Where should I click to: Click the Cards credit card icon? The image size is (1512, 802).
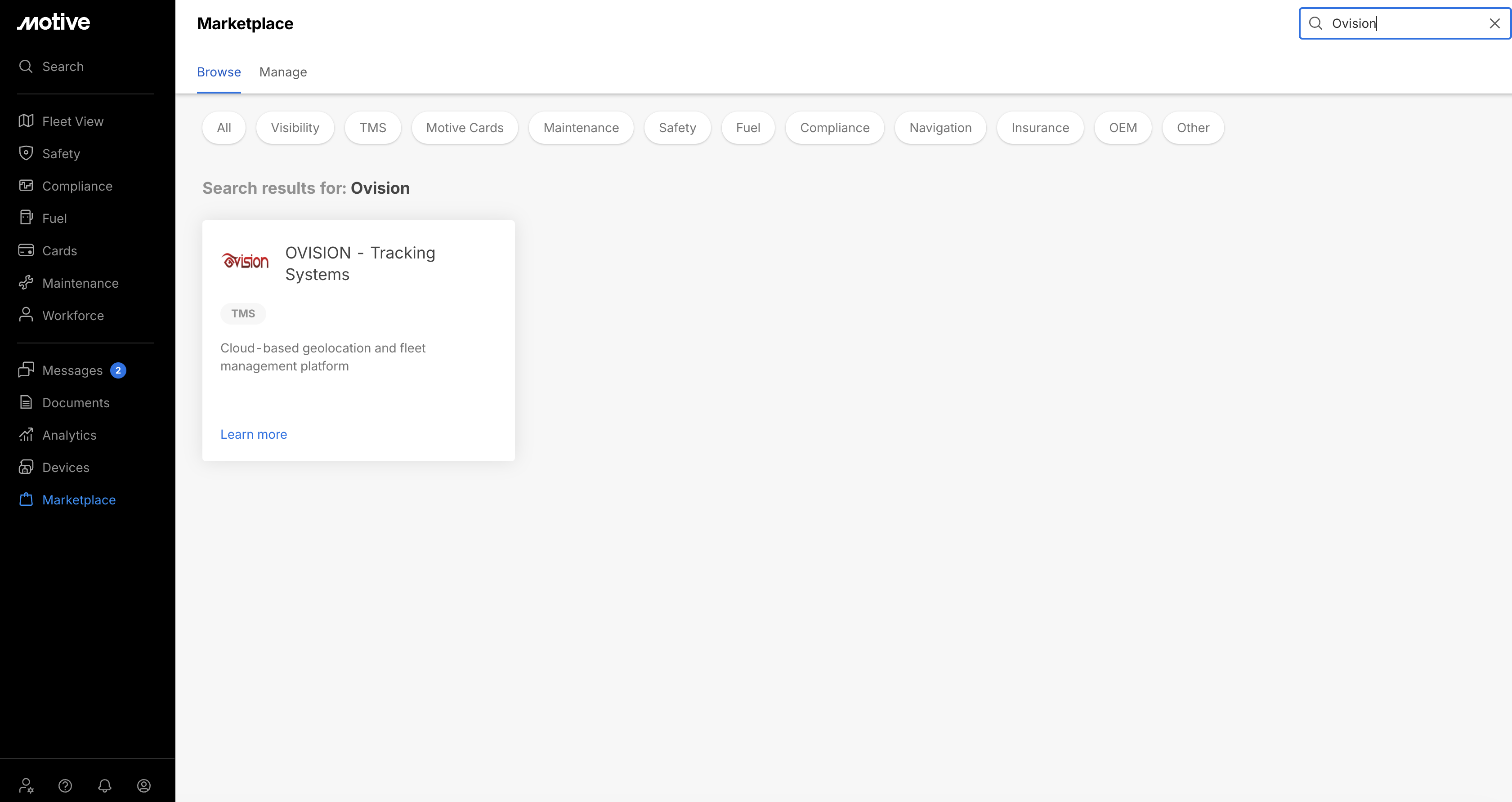(x=26, y=250)
